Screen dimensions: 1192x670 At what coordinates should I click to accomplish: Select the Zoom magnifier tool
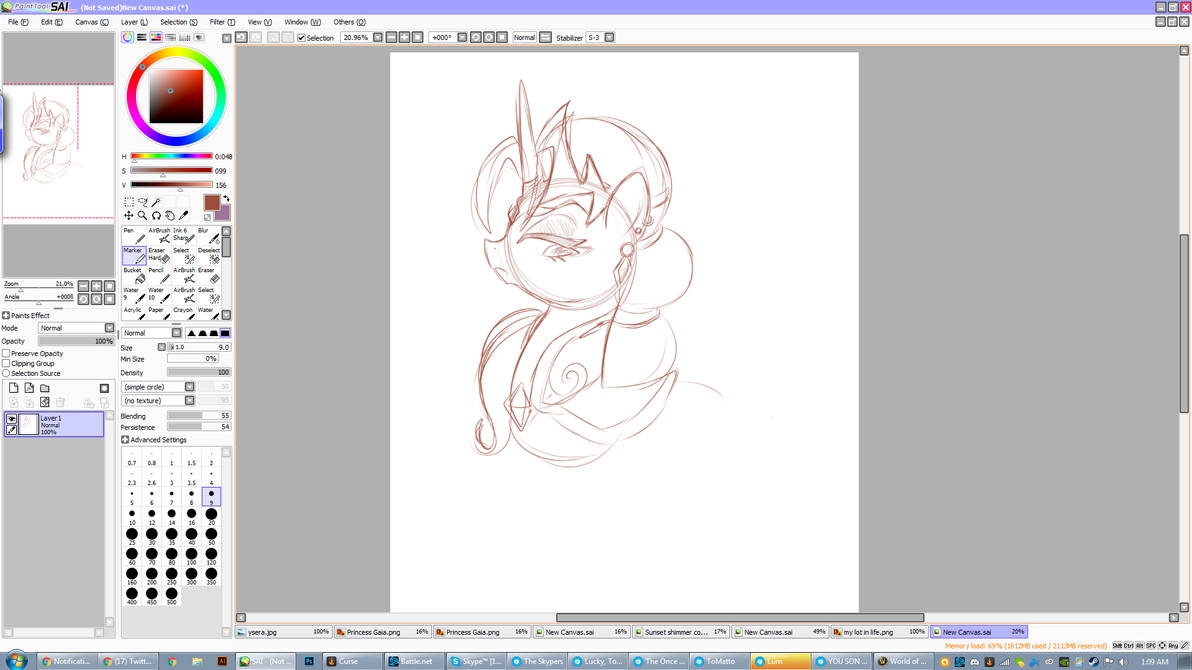click(x=142, y=216)
